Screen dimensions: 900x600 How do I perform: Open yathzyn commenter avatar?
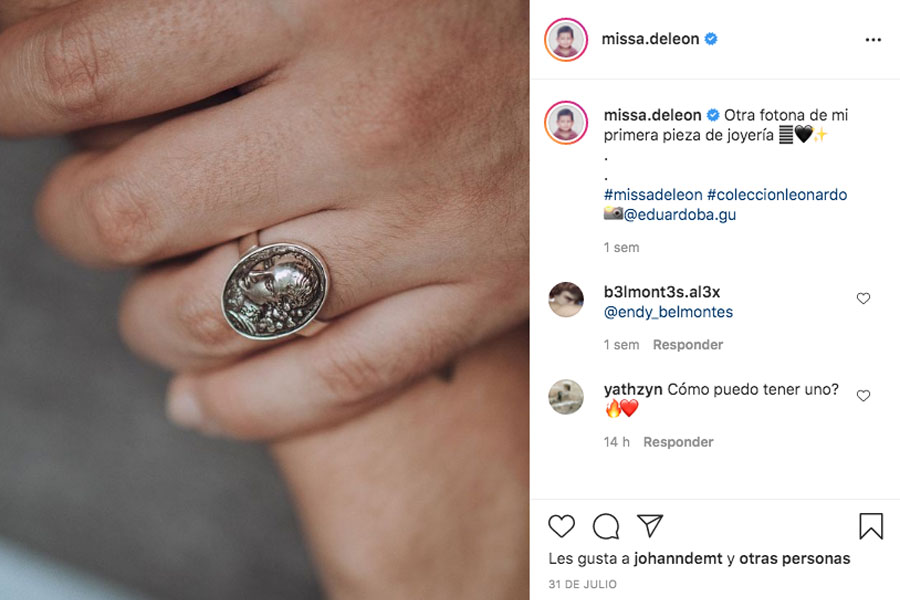566,397
